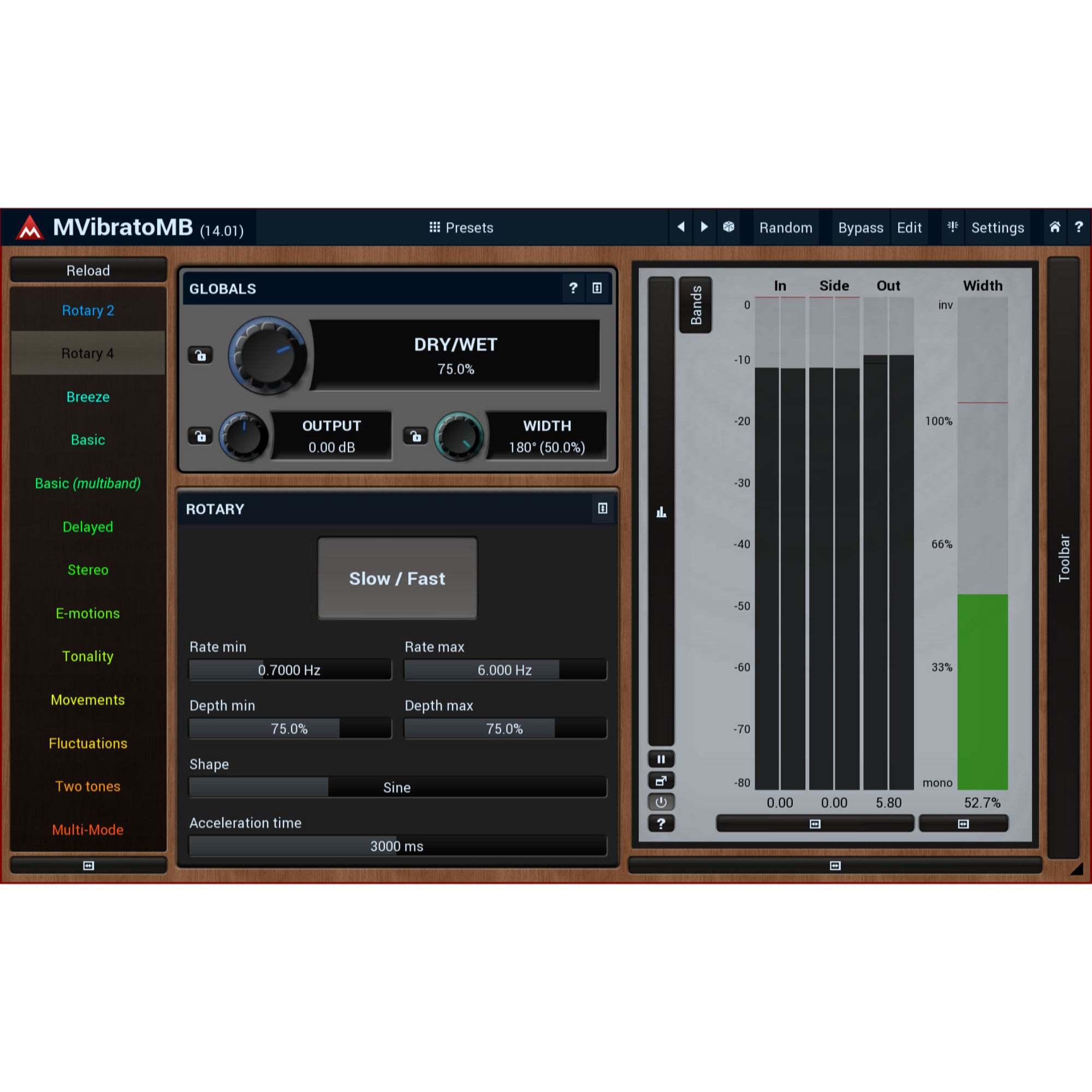
Task: Collapse the Globals panel with its corner icon
Action: [597, 288]
